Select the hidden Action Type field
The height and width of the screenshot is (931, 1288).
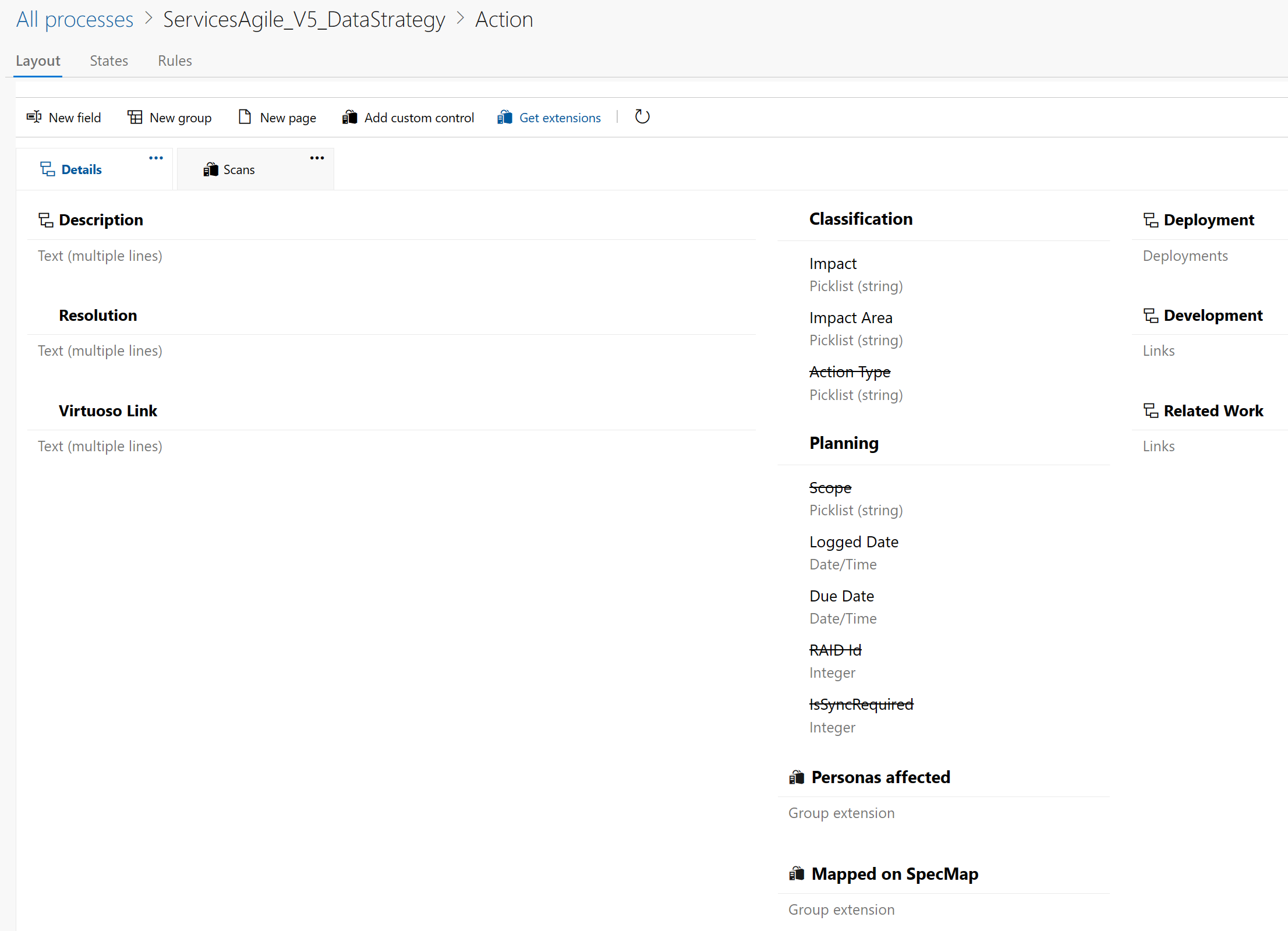[x=850, y=371]
